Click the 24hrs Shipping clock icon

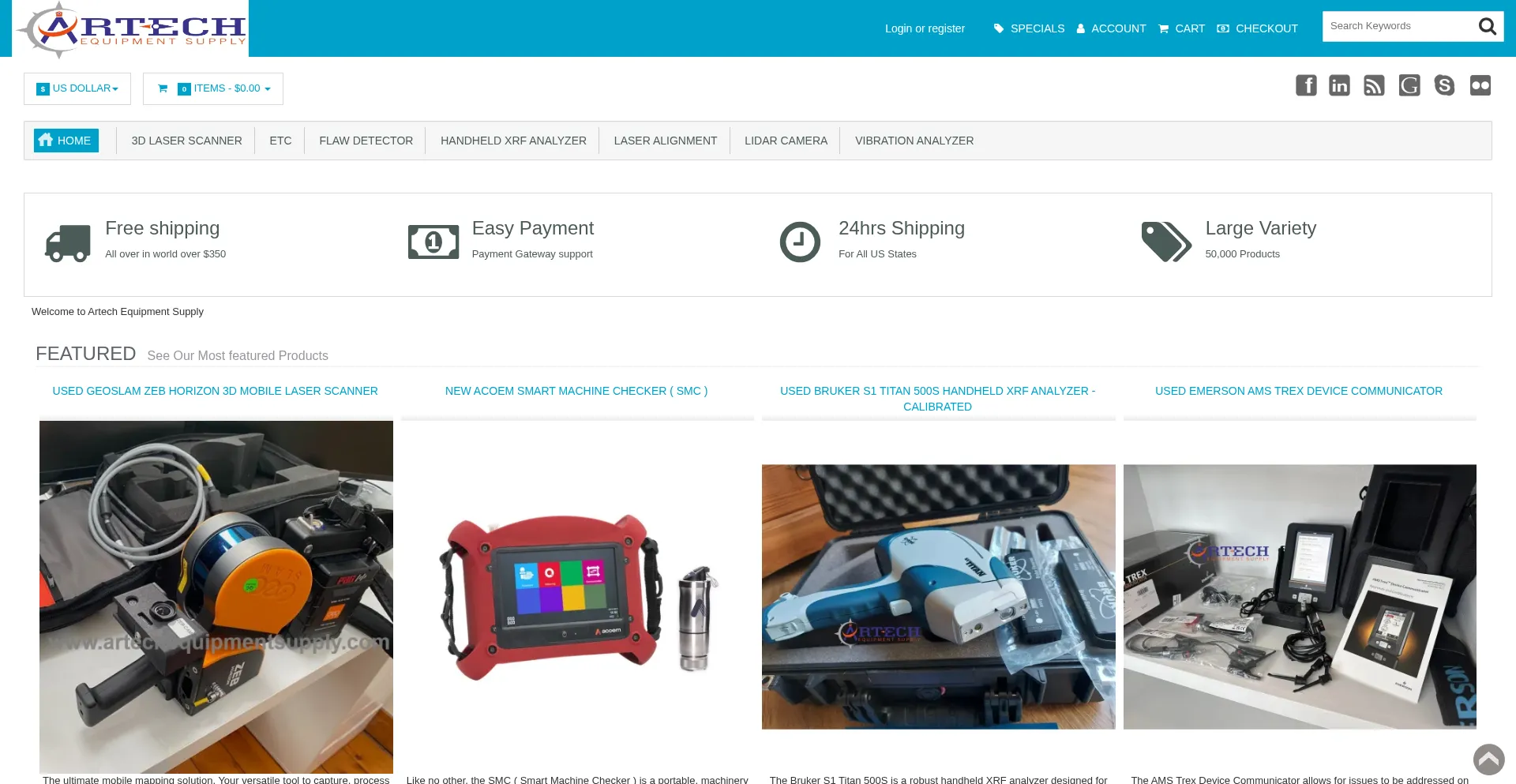[800, 242]
